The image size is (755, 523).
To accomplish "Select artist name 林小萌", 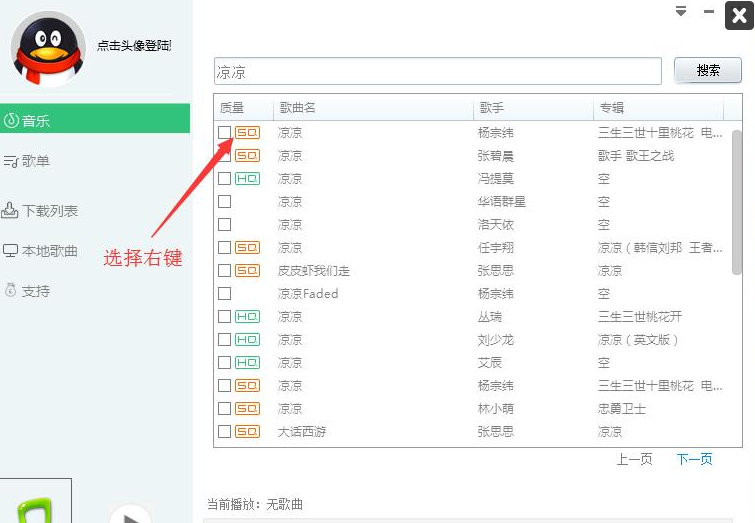I will point(495,409).
